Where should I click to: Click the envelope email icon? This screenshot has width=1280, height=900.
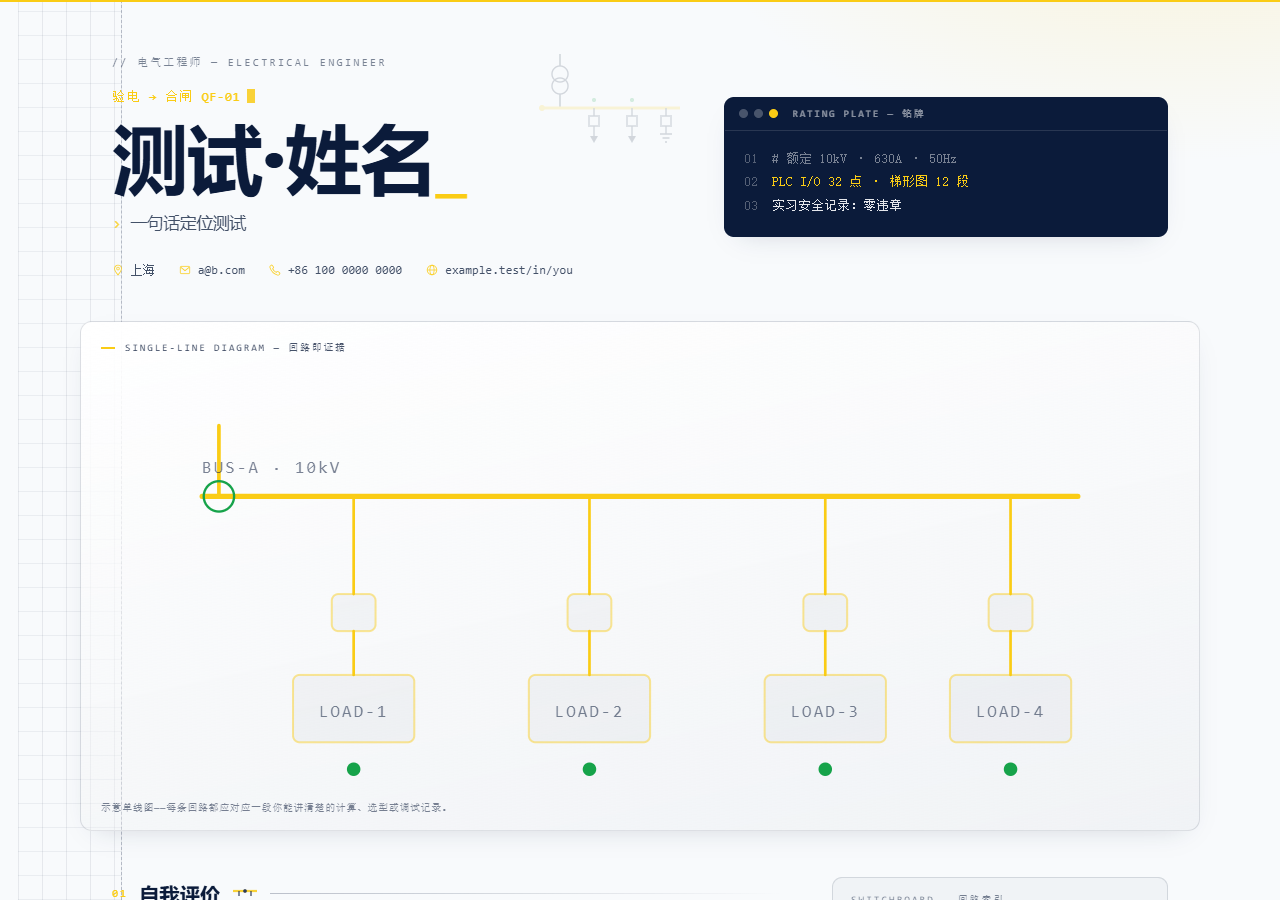[185, 270]
